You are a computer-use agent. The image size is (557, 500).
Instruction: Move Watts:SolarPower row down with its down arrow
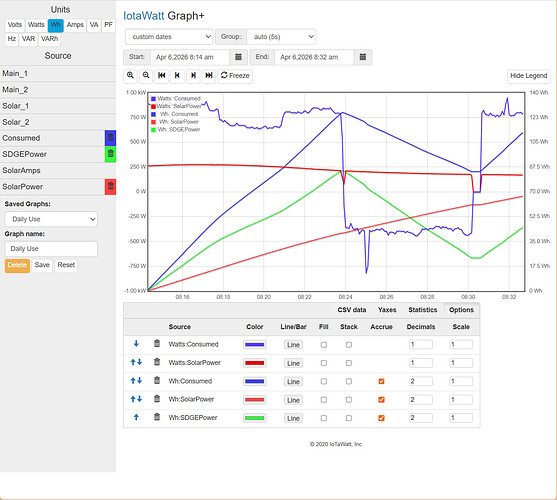(x=139, y=362)
